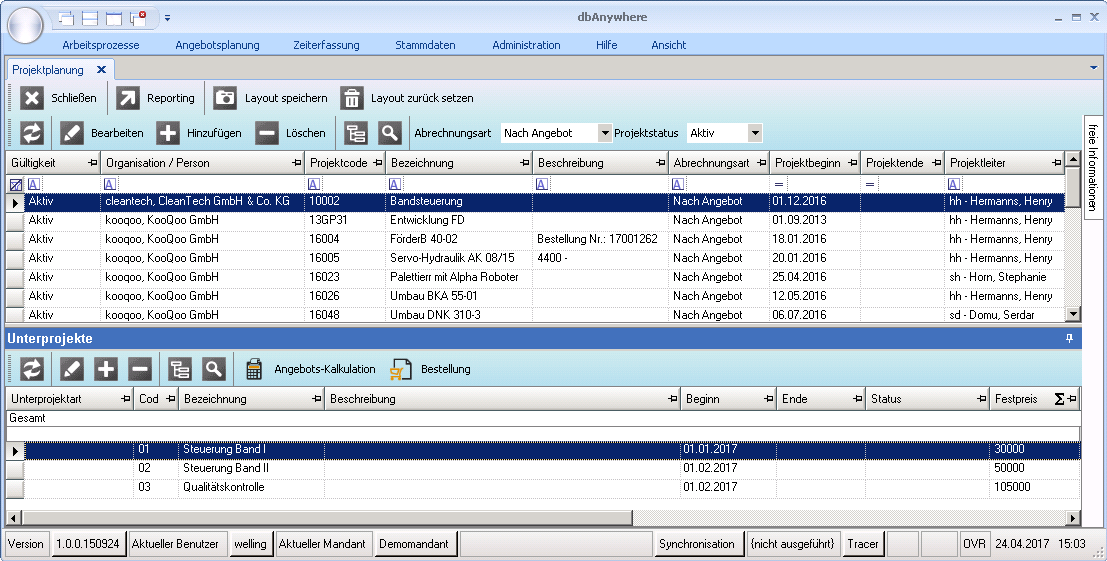Click Layout speichern camera icon
Image resolution: width=1107 pixels, height=561 pixels.
pos(226,98)
